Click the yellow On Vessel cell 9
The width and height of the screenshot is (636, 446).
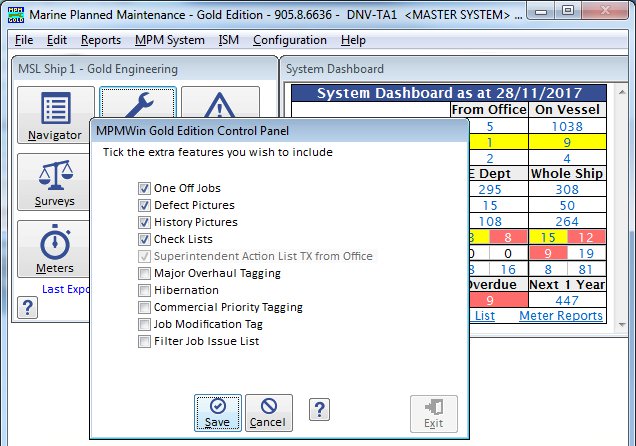(567, 142)
